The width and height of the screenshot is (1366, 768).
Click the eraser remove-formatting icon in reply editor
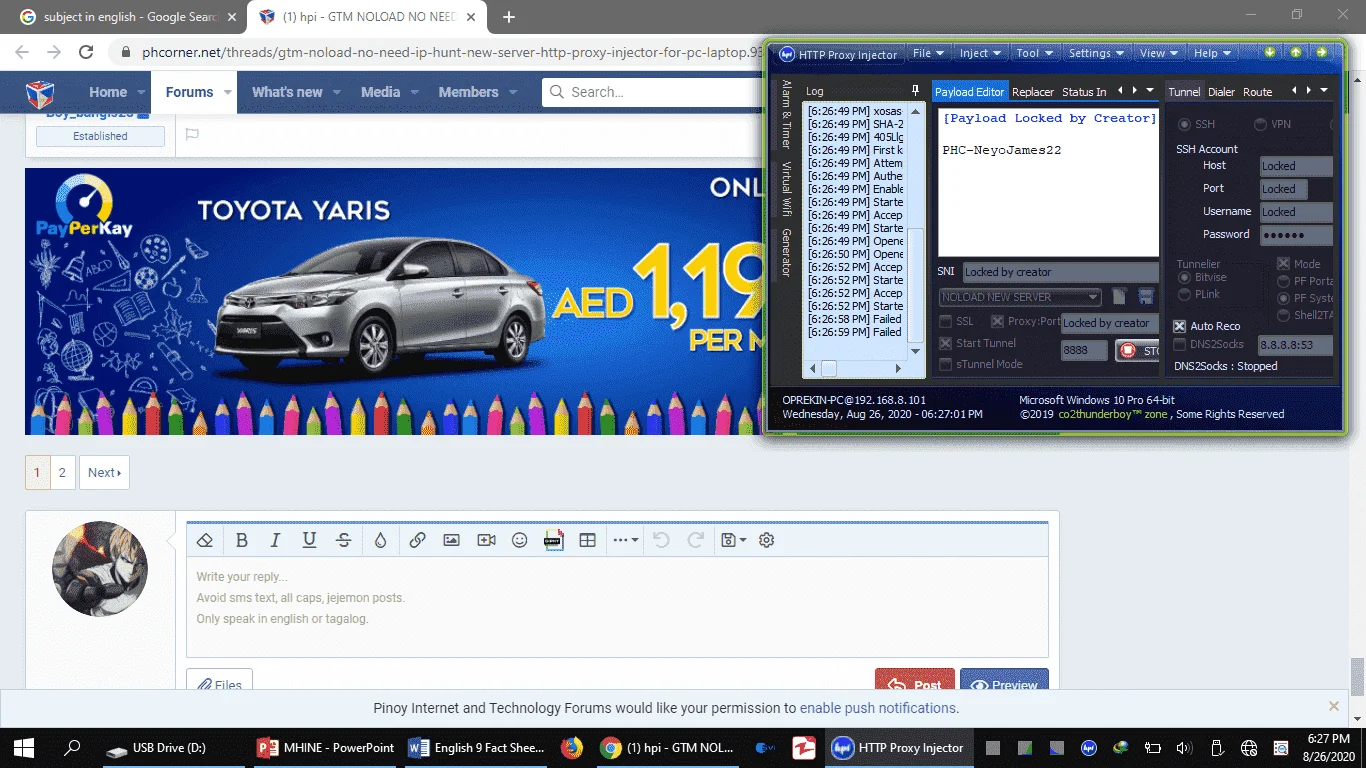[x=205, y=540]
